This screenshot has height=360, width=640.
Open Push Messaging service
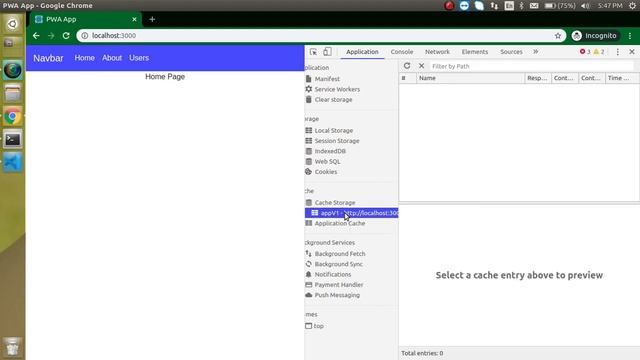337,295
